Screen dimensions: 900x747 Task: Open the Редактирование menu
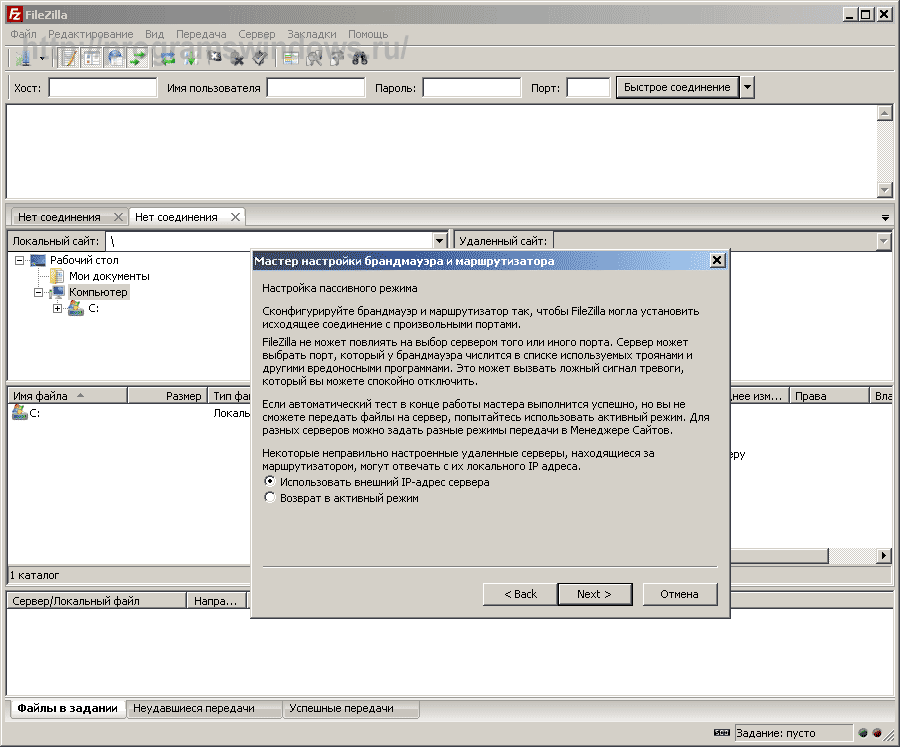(x=91, y=34)
